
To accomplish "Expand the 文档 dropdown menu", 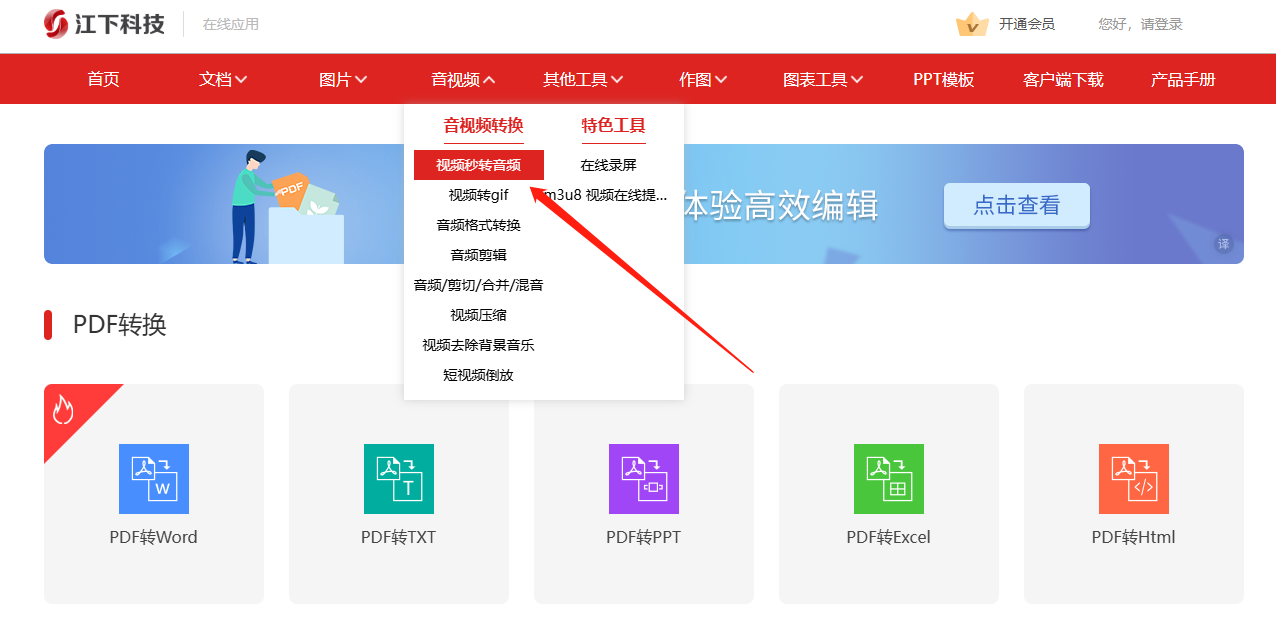I will click(223, 80).
